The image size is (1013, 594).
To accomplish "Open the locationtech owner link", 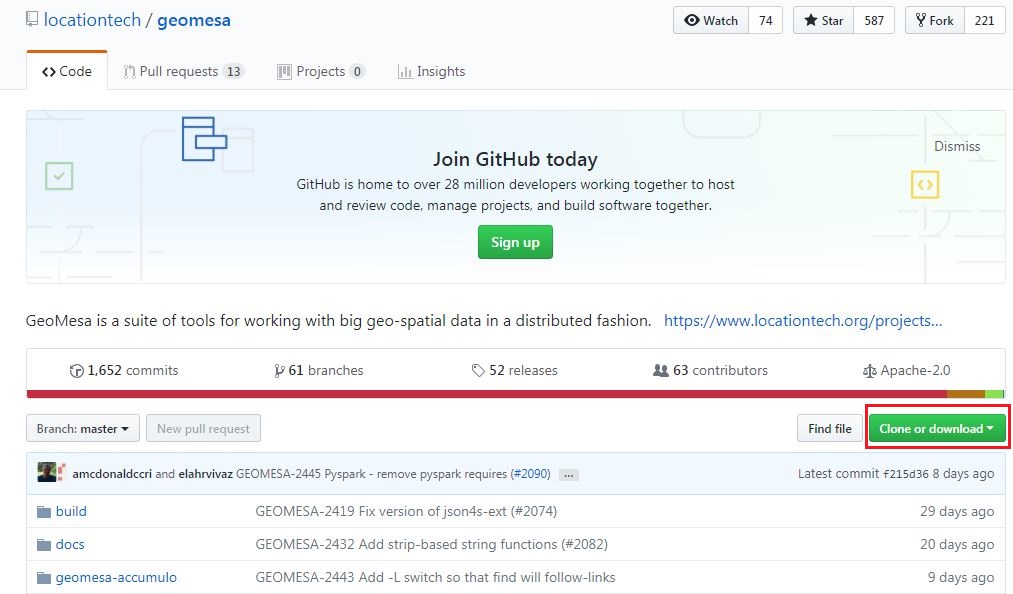I will click(92, 20).
